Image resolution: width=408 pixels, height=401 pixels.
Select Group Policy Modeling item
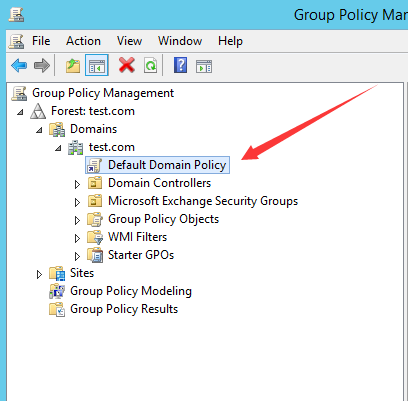click(131, 291)
